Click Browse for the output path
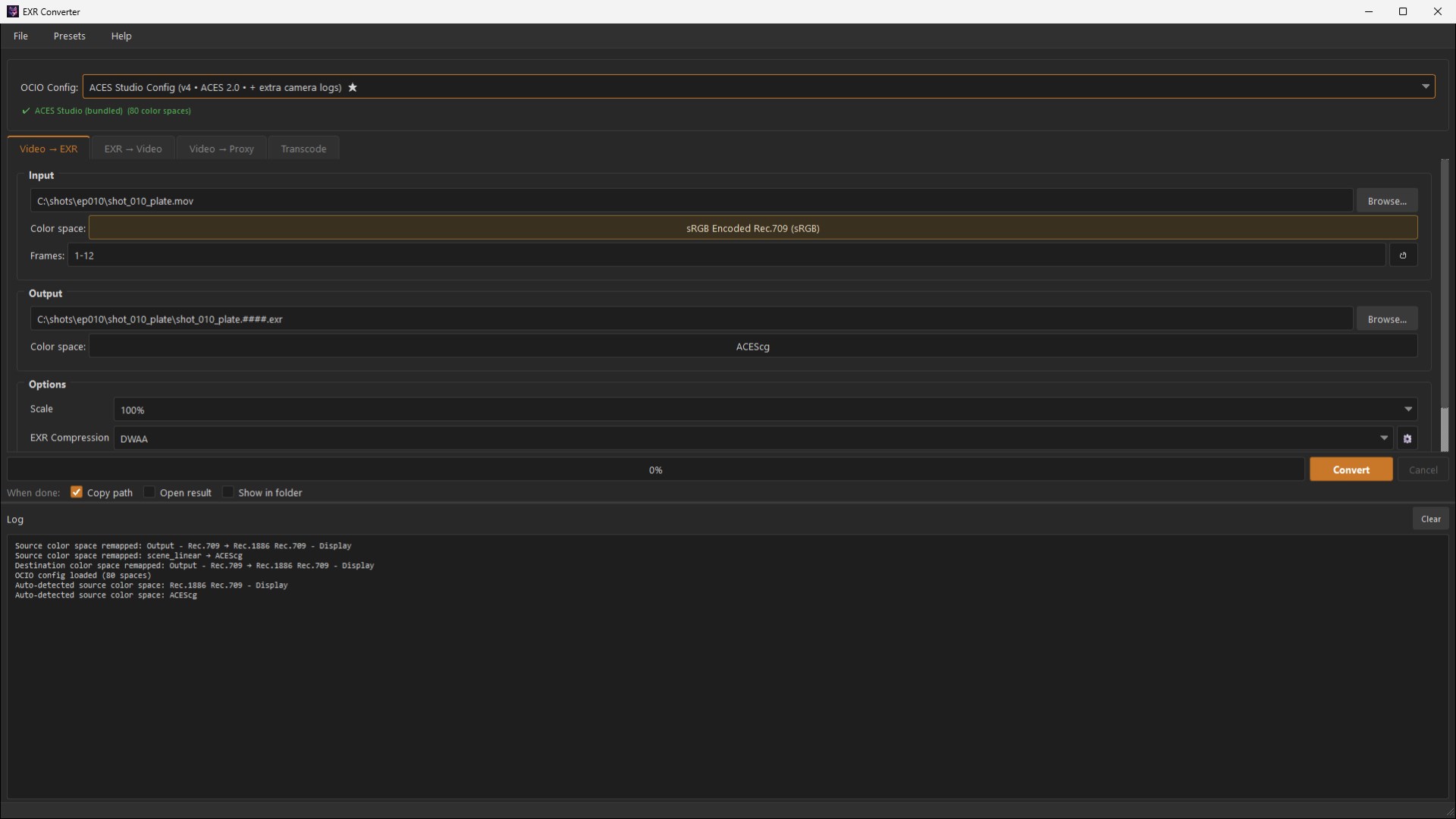The height and width of the screenshot is (819, 1456). tap(1387, 319)
